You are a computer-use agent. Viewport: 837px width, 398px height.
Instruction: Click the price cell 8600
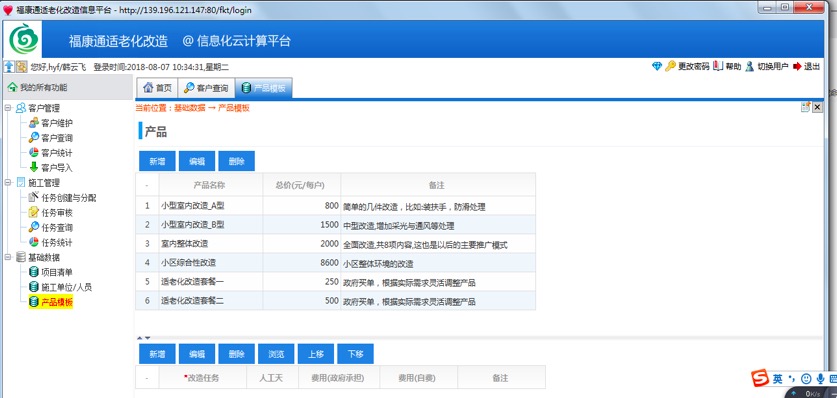302,262
